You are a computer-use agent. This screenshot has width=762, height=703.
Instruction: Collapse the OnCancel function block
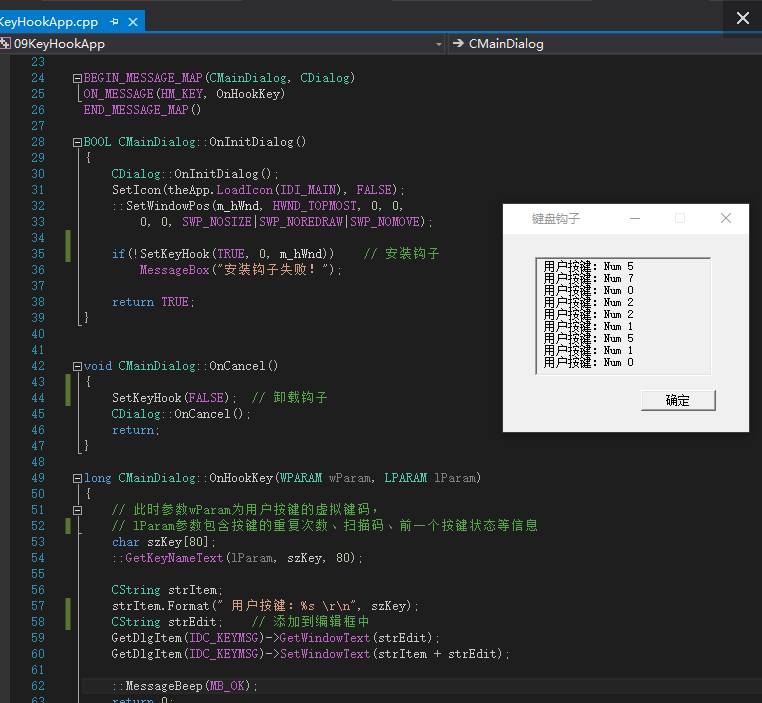pos(77,366)
